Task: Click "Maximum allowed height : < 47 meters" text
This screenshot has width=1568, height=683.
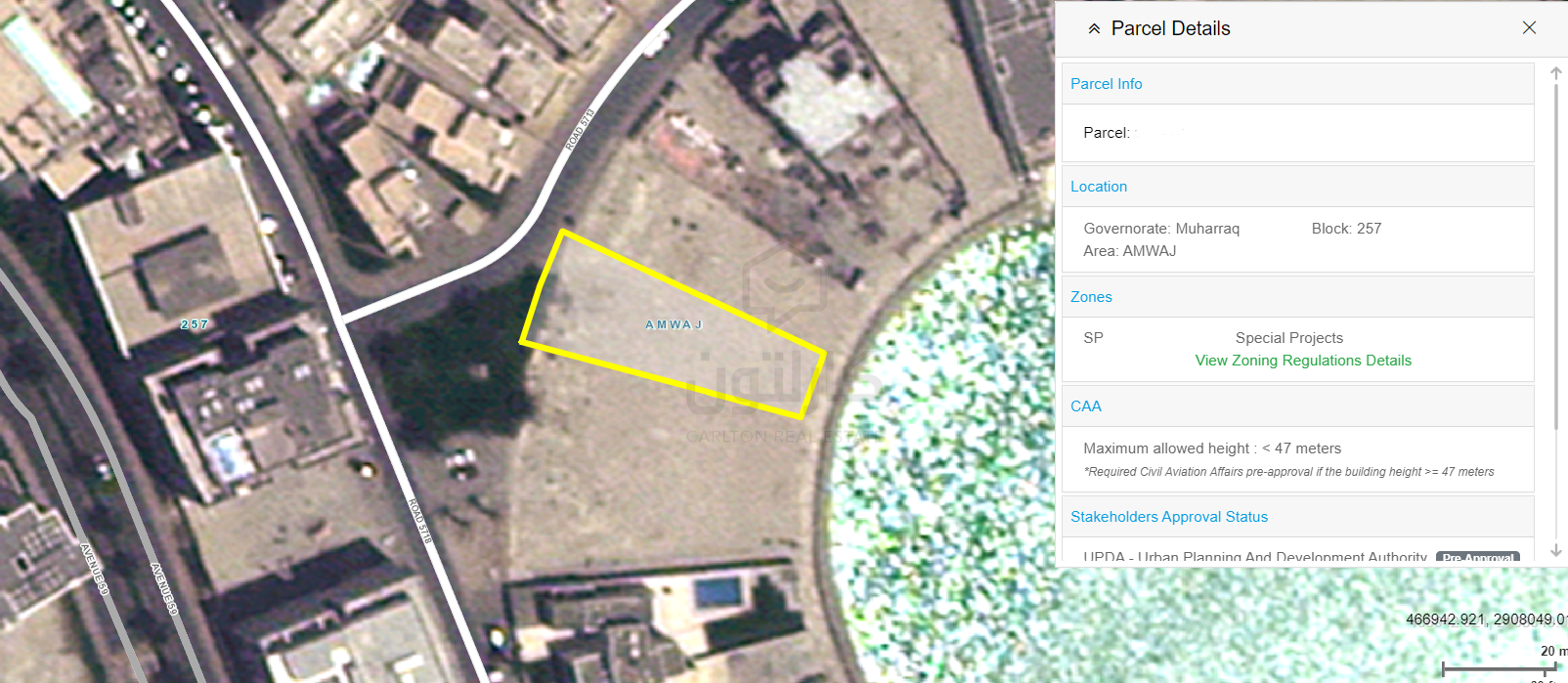Action: coord(1212,448)
